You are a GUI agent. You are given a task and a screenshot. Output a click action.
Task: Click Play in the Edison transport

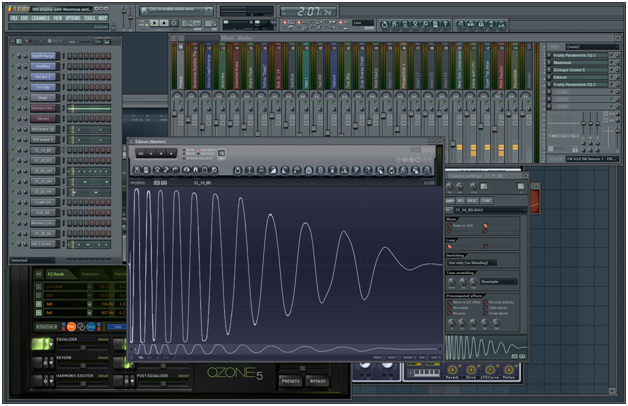click(151, 153)
